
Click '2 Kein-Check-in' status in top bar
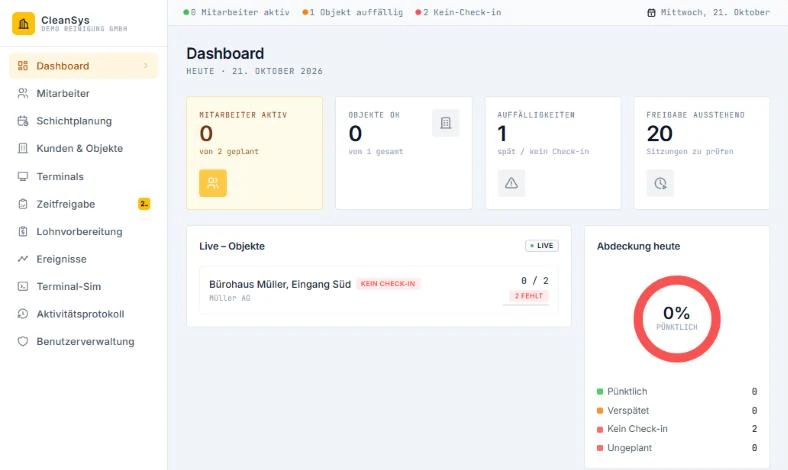click(x=458, y=13)
